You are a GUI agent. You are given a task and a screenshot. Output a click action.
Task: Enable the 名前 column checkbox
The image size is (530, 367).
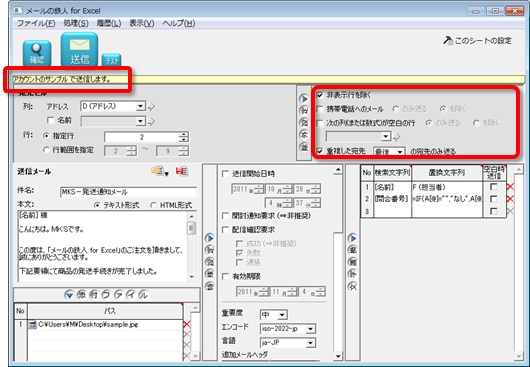(50, 120)
